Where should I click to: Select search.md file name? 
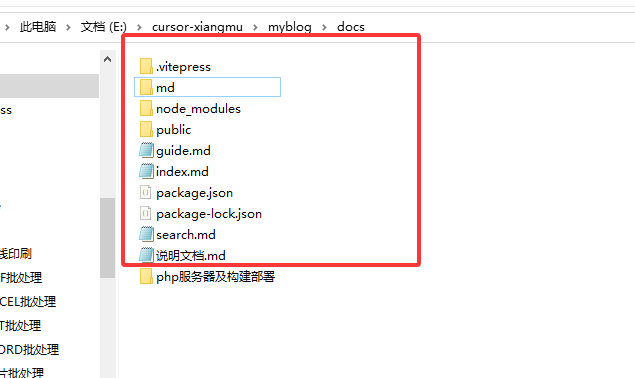click(186, 235)
